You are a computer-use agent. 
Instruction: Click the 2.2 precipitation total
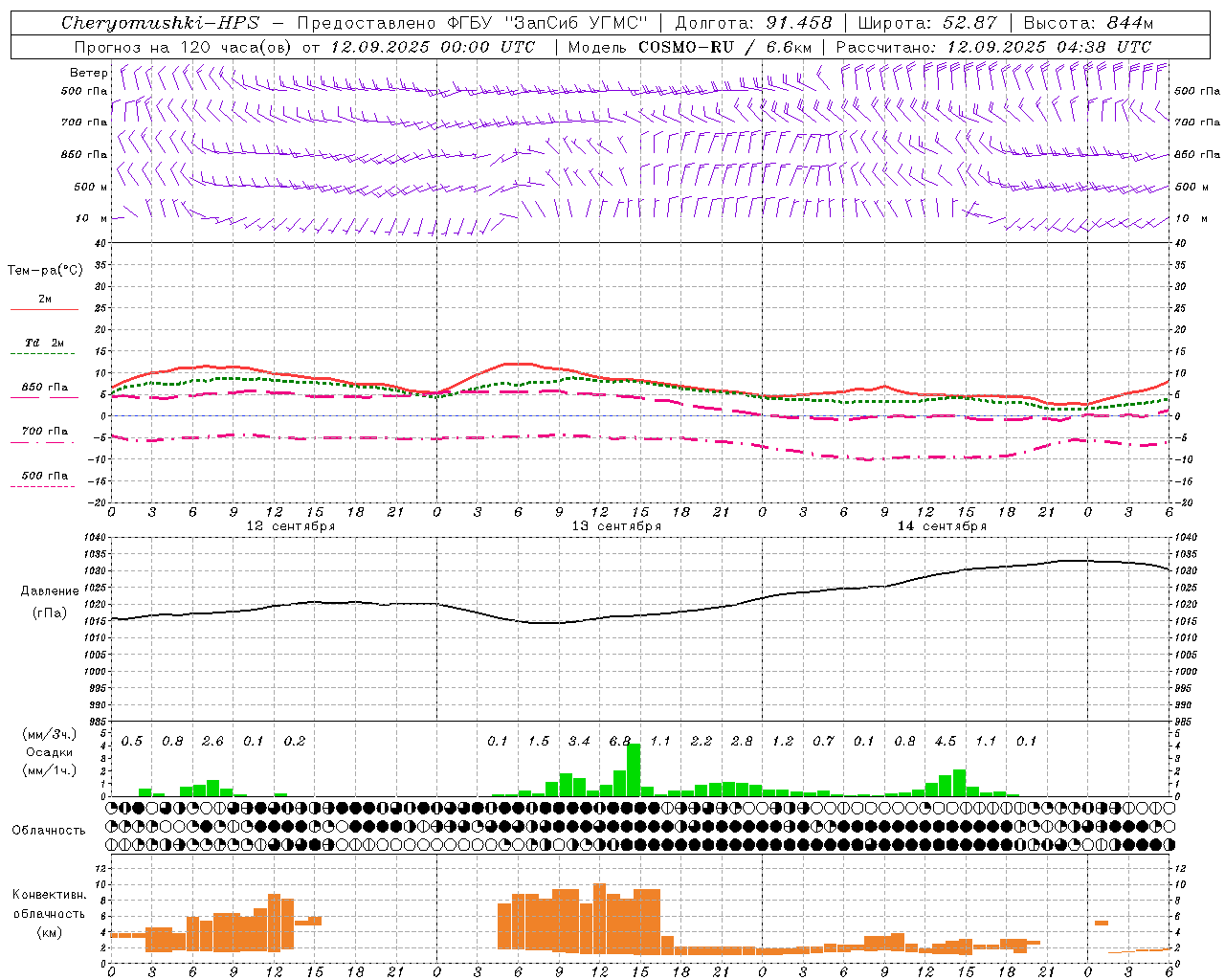702,742
